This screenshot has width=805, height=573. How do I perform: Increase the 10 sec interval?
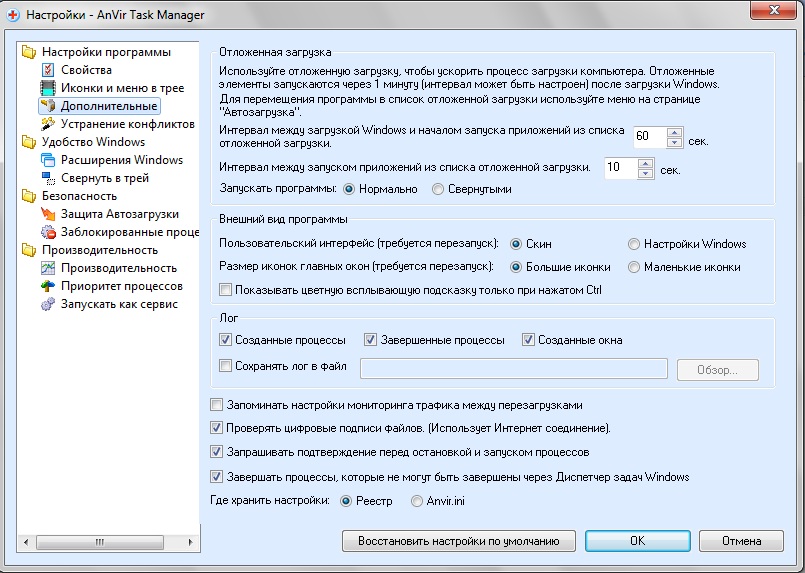click(x=645, y=163)
